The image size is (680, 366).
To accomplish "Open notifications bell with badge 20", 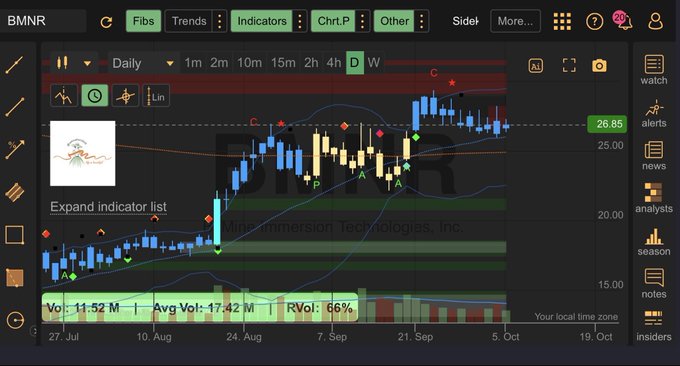I will pyautogui.click(x=623, y=20).
